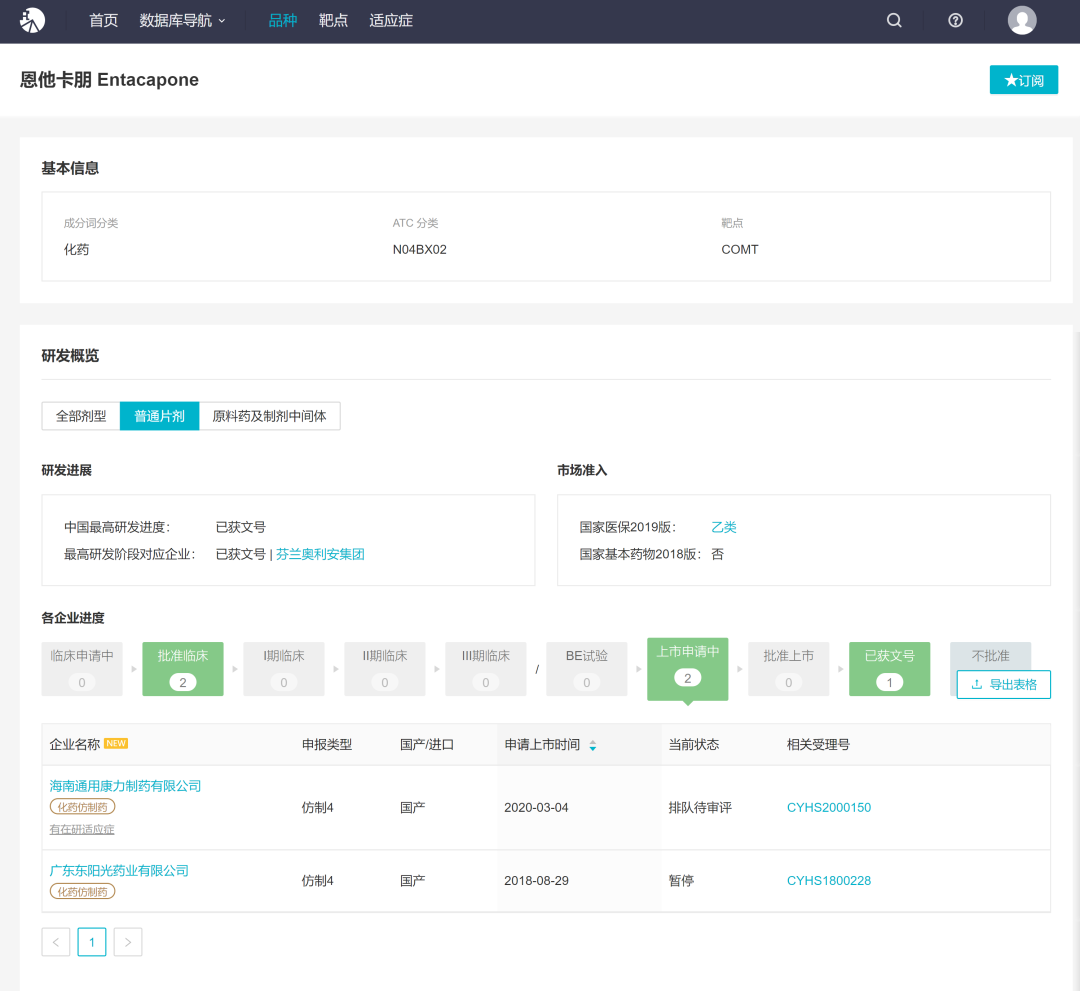Click 化药仿制药 tag under 海南通用康力
This screenshot has width=1080, height=991.
[x=83, y=807]
